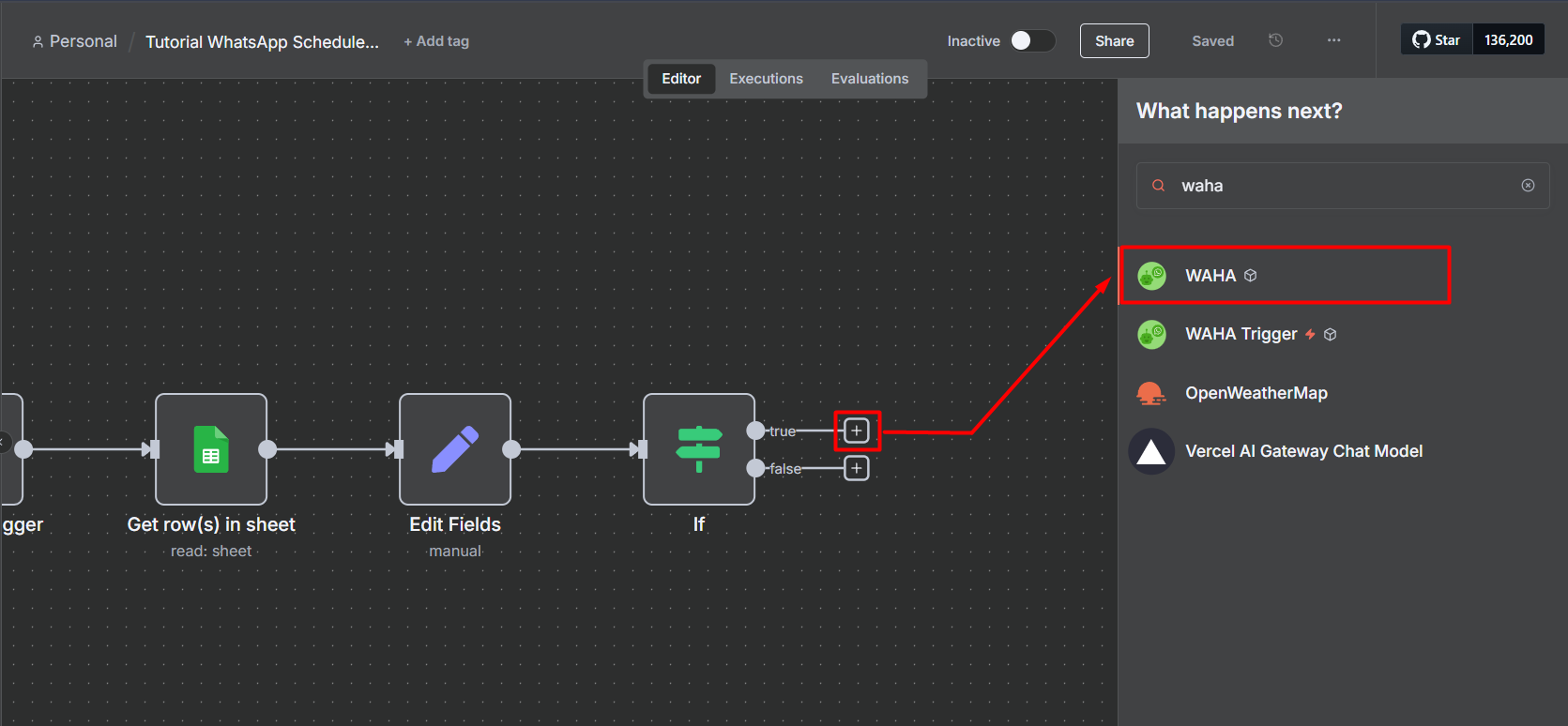Screen dimensions: 1568x726
Task: Click the Get row(s) in sheet label
Action: (x=211, y=524)
